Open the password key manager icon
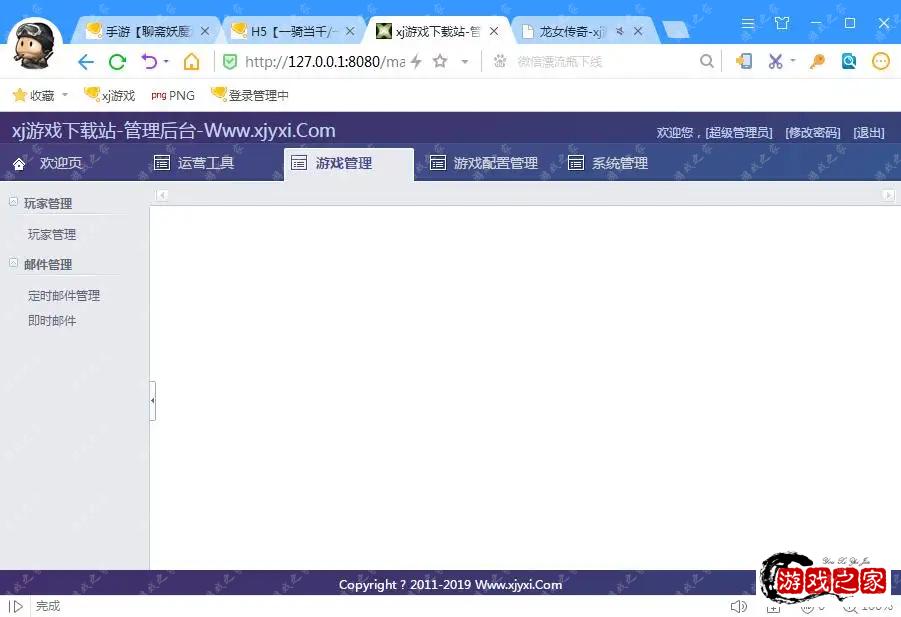 tap(818, 61)
